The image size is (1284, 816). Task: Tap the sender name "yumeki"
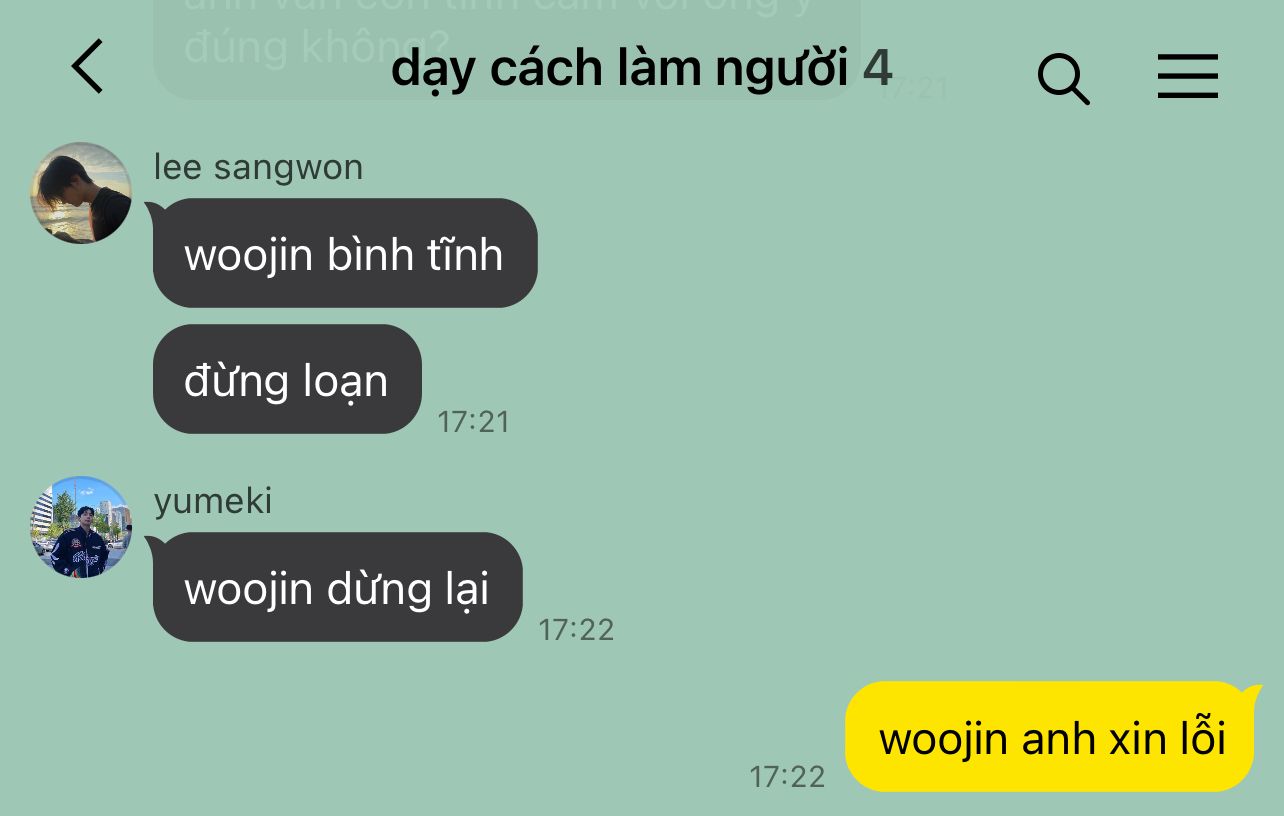pyautogui.click(x=213, y=501)
